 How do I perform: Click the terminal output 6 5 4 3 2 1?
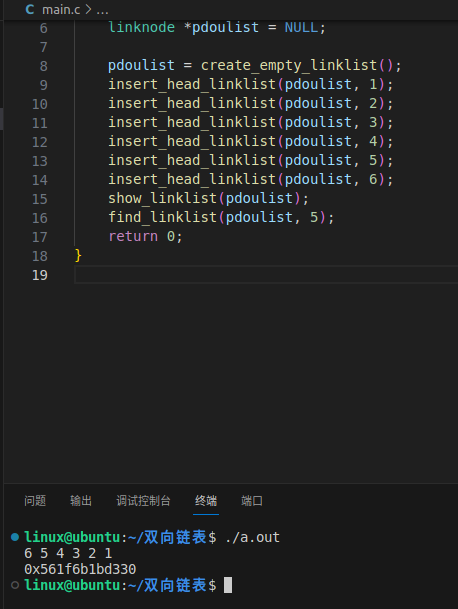point(68,553)
